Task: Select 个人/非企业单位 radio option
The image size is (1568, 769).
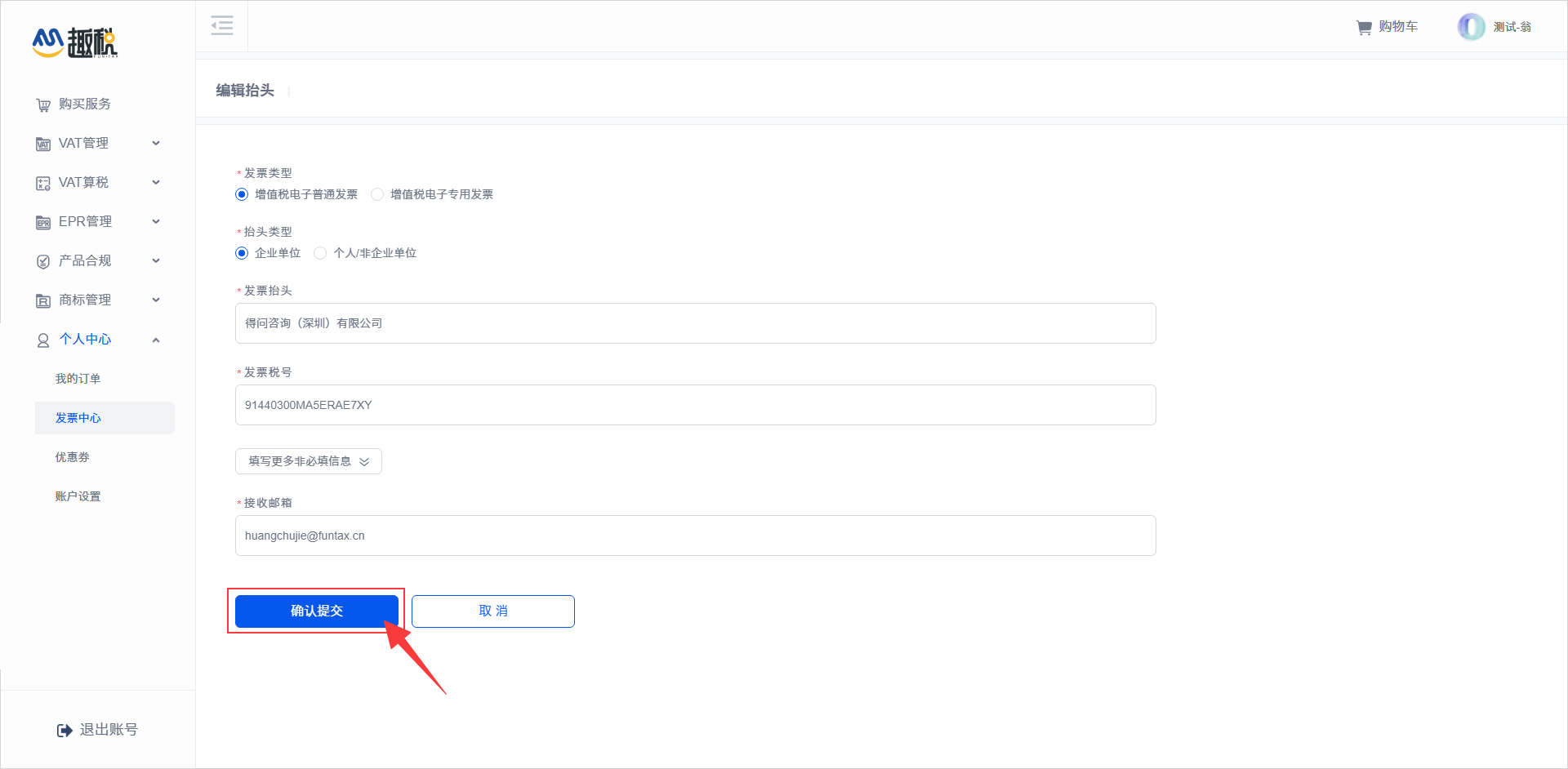Action: tap(320, 253)
